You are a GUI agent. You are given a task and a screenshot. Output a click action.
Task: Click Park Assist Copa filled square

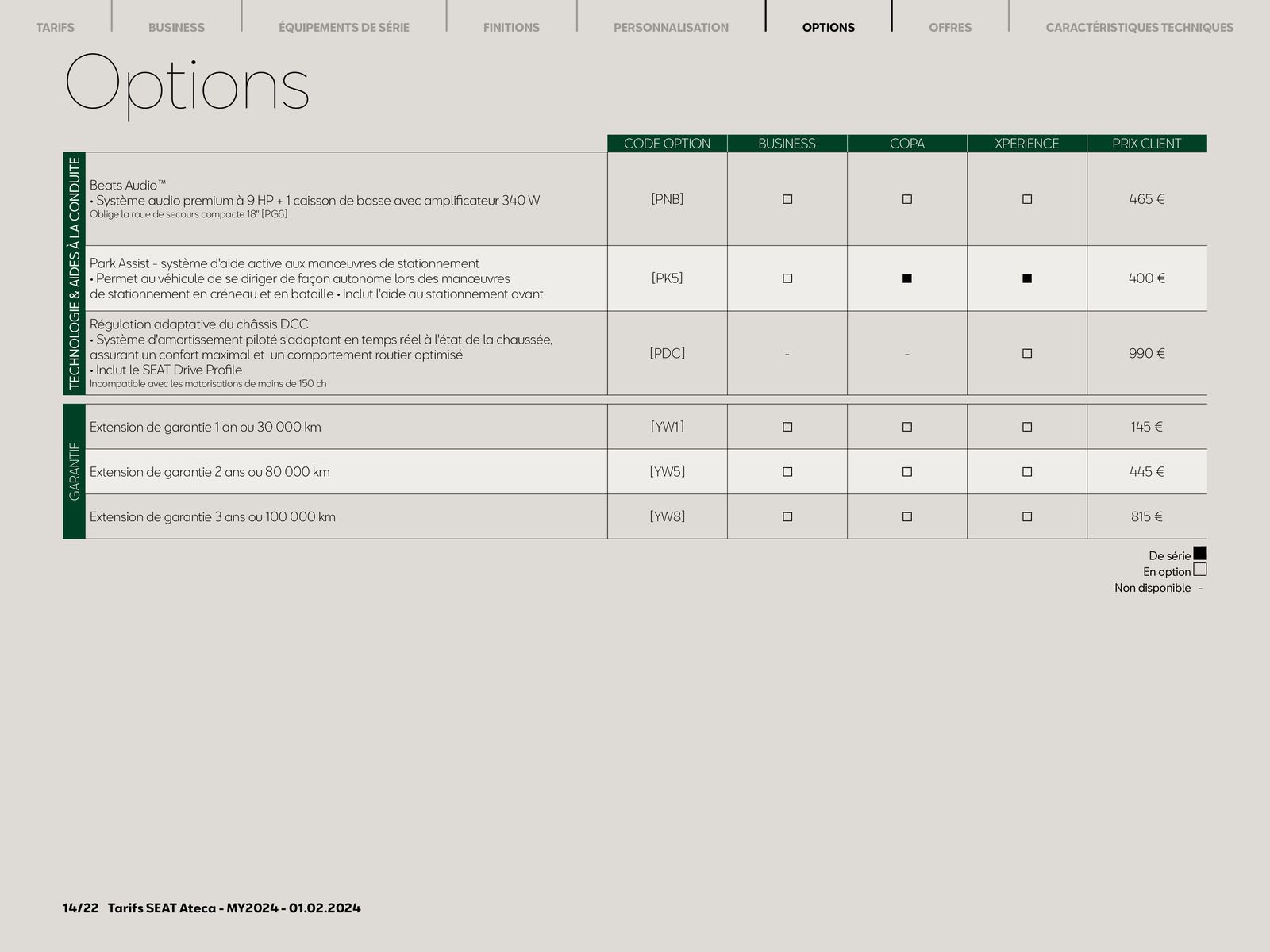(907, 278)
